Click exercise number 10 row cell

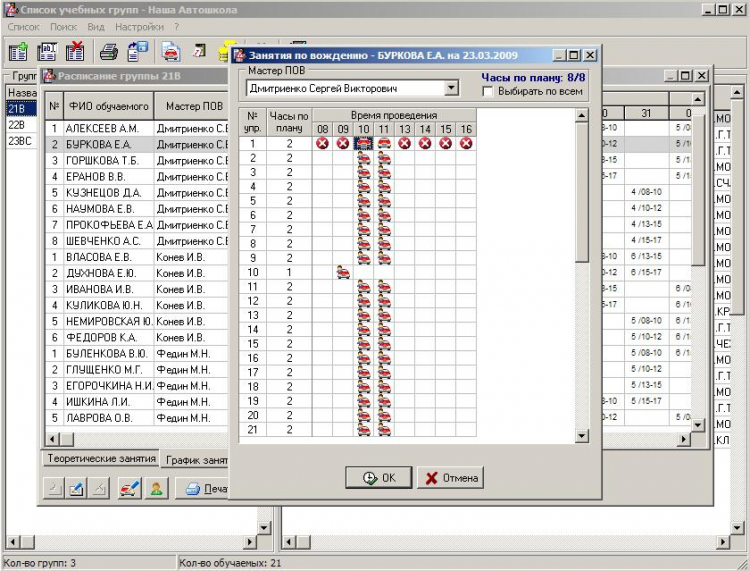(253, 272)
